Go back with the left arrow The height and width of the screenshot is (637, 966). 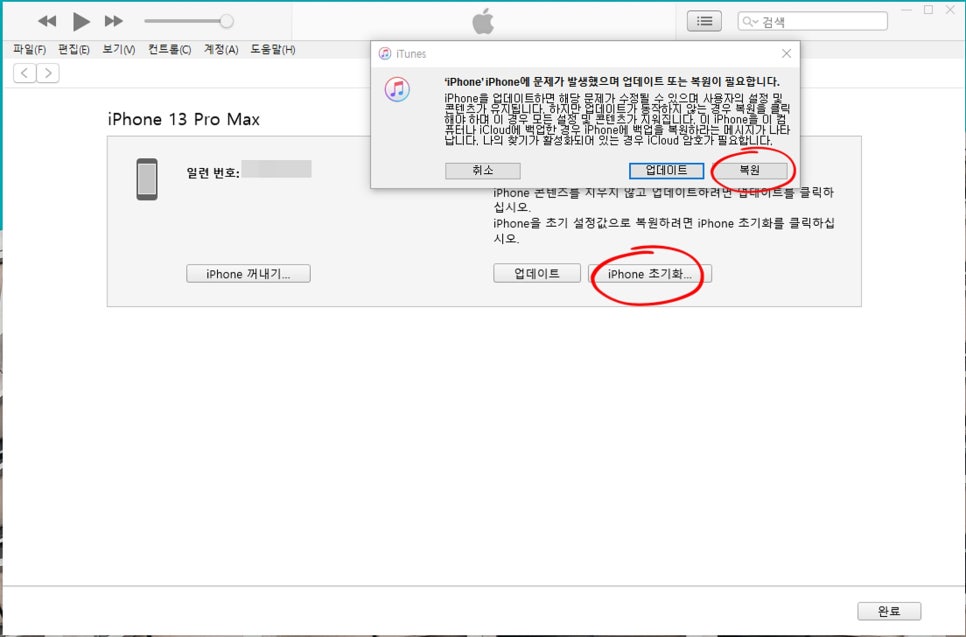25,73
